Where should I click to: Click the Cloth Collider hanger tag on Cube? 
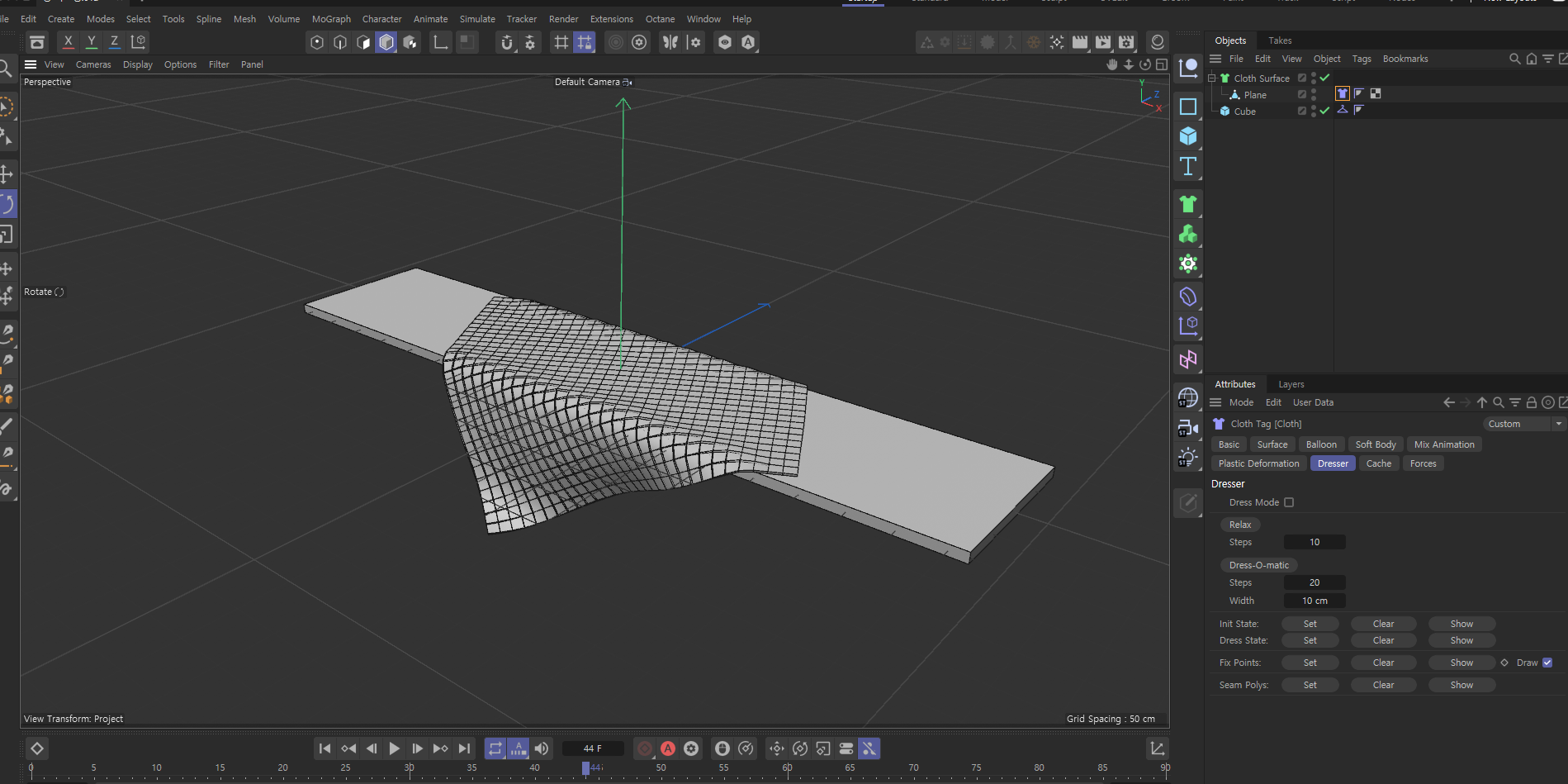click(1342, 111)
